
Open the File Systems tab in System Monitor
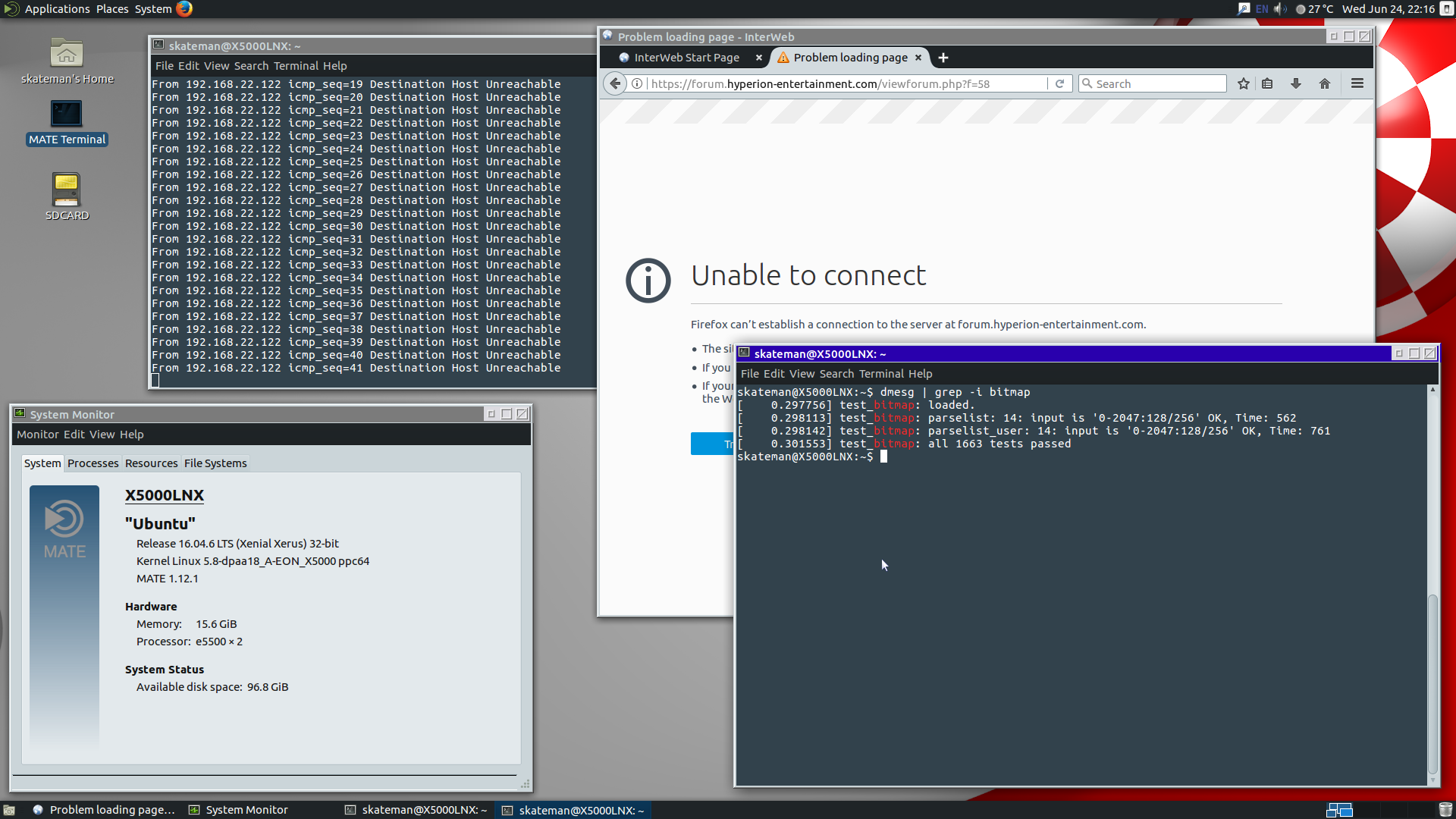pos(215,463)
